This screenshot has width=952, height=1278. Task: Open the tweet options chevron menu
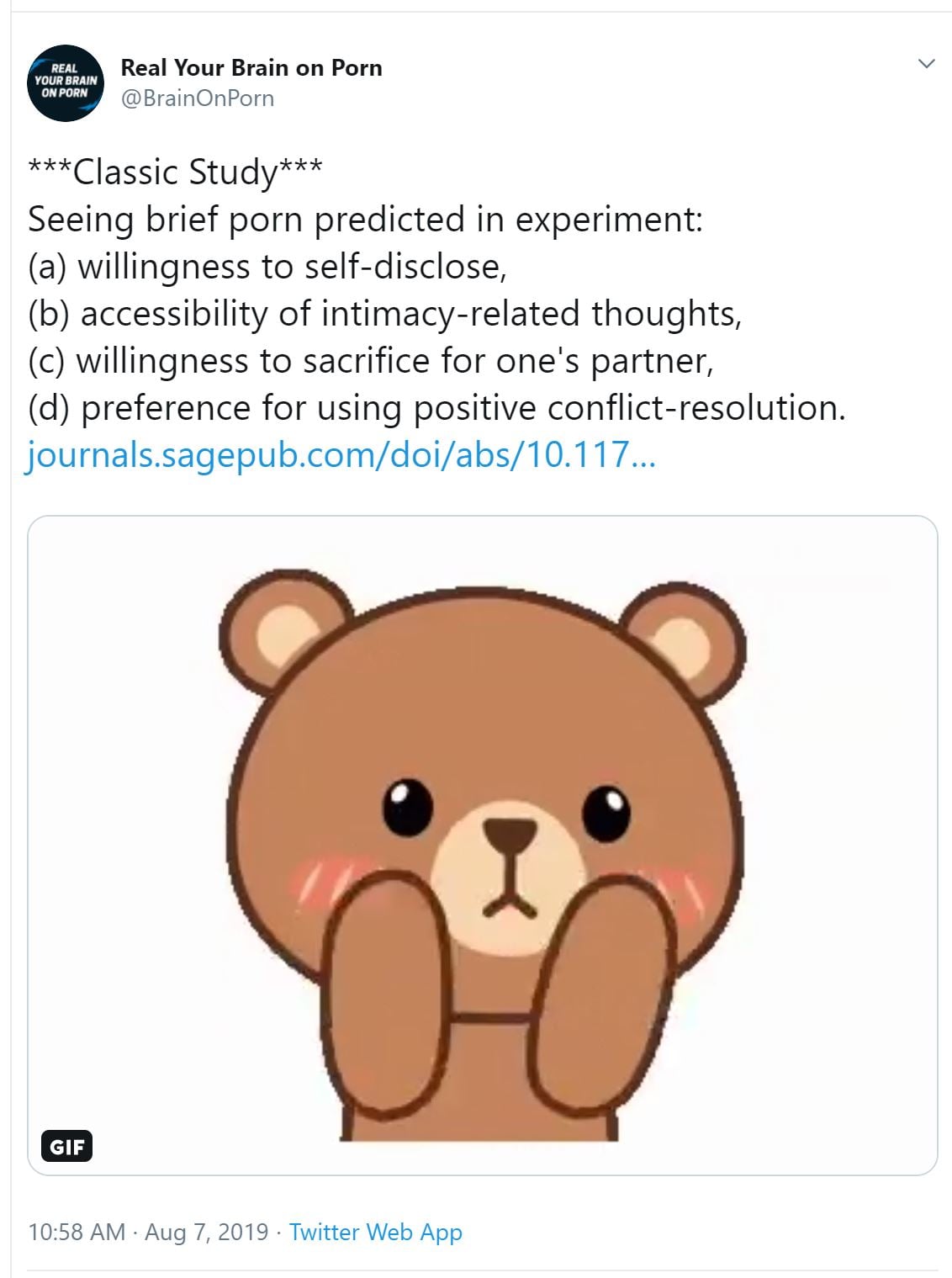(926, 64)
